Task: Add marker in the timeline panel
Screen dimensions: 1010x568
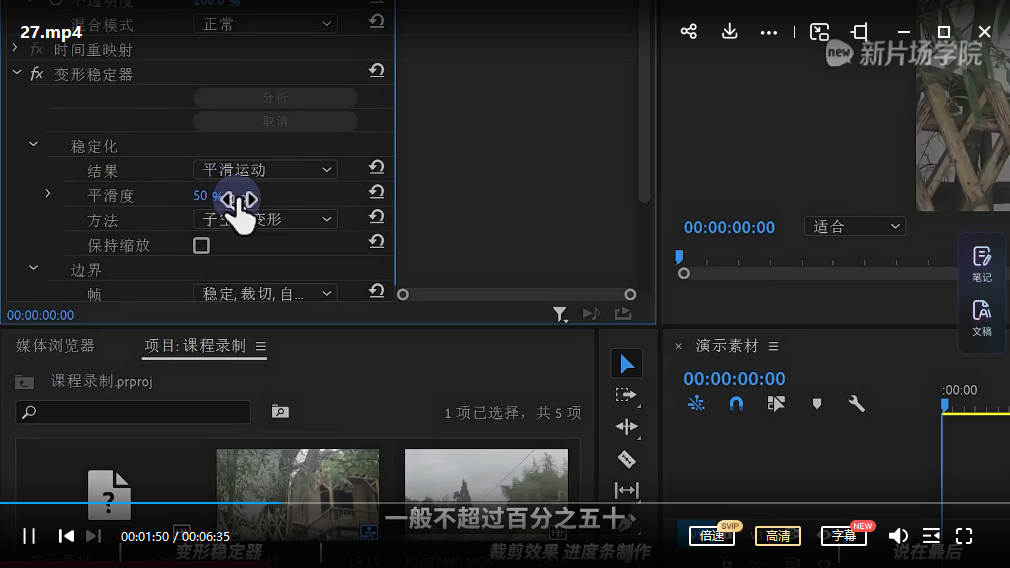Action: (817, 404)
